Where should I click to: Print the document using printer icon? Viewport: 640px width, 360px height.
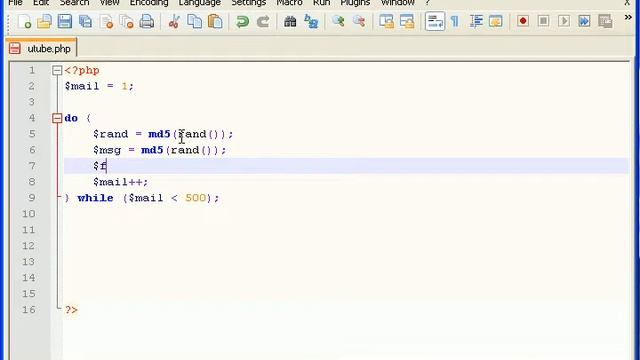tap(147, 21)
